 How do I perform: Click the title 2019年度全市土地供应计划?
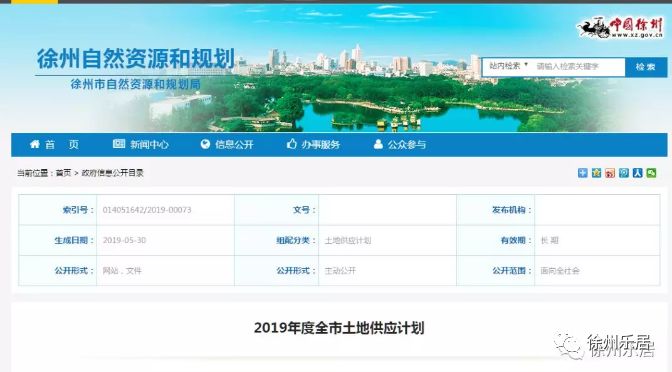pyautogui.click(x=339, y=328)
